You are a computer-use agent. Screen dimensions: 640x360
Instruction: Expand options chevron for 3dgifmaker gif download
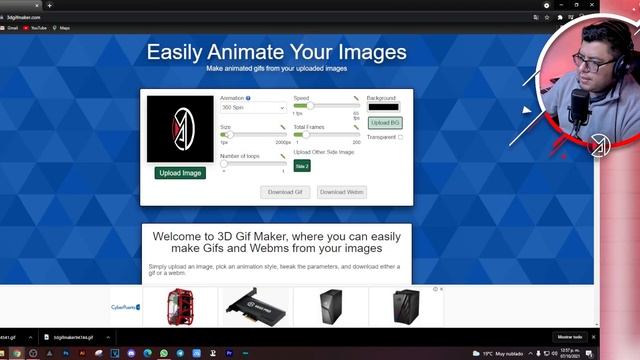(x=108, y=337)
